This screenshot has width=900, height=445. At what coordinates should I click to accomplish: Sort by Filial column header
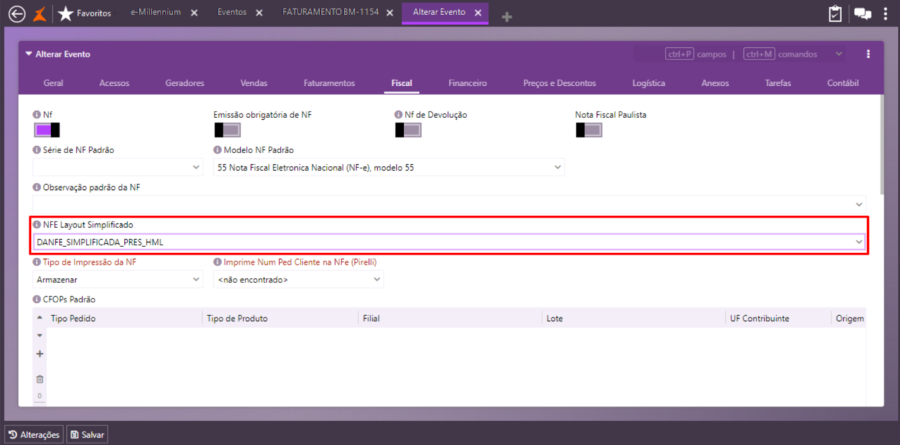pos(371,318)
